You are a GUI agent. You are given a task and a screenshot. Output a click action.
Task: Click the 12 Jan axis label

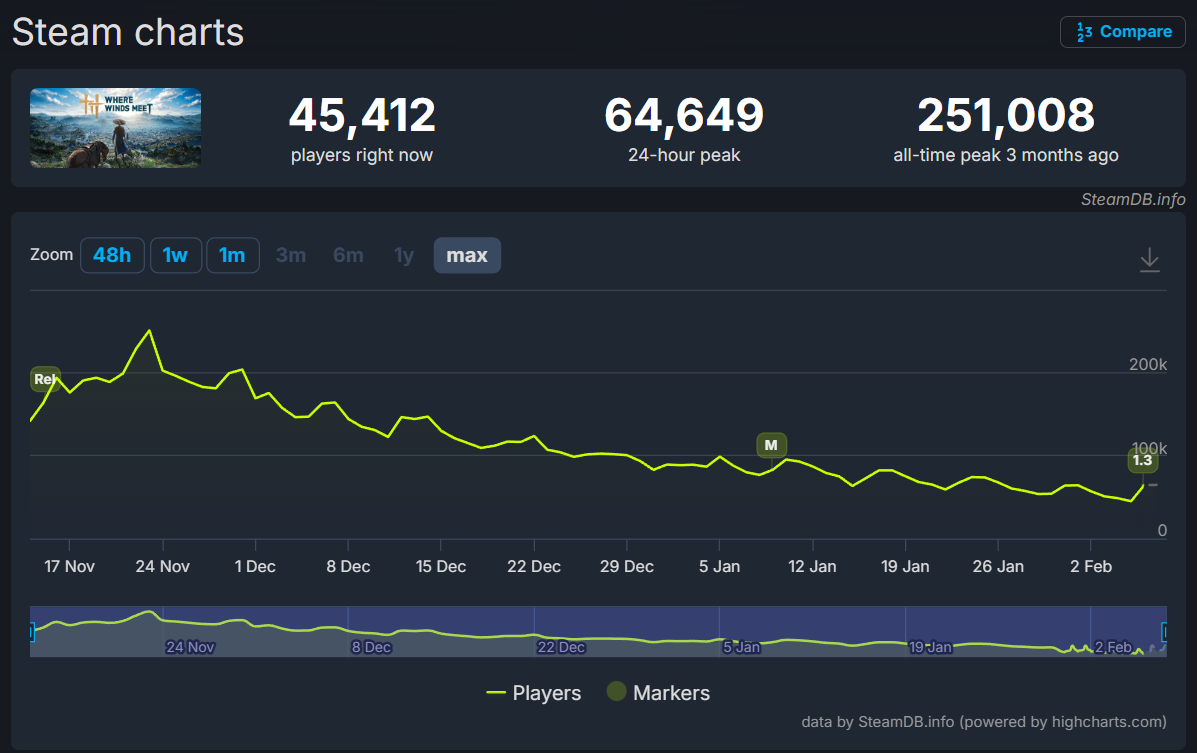point(812,567)
